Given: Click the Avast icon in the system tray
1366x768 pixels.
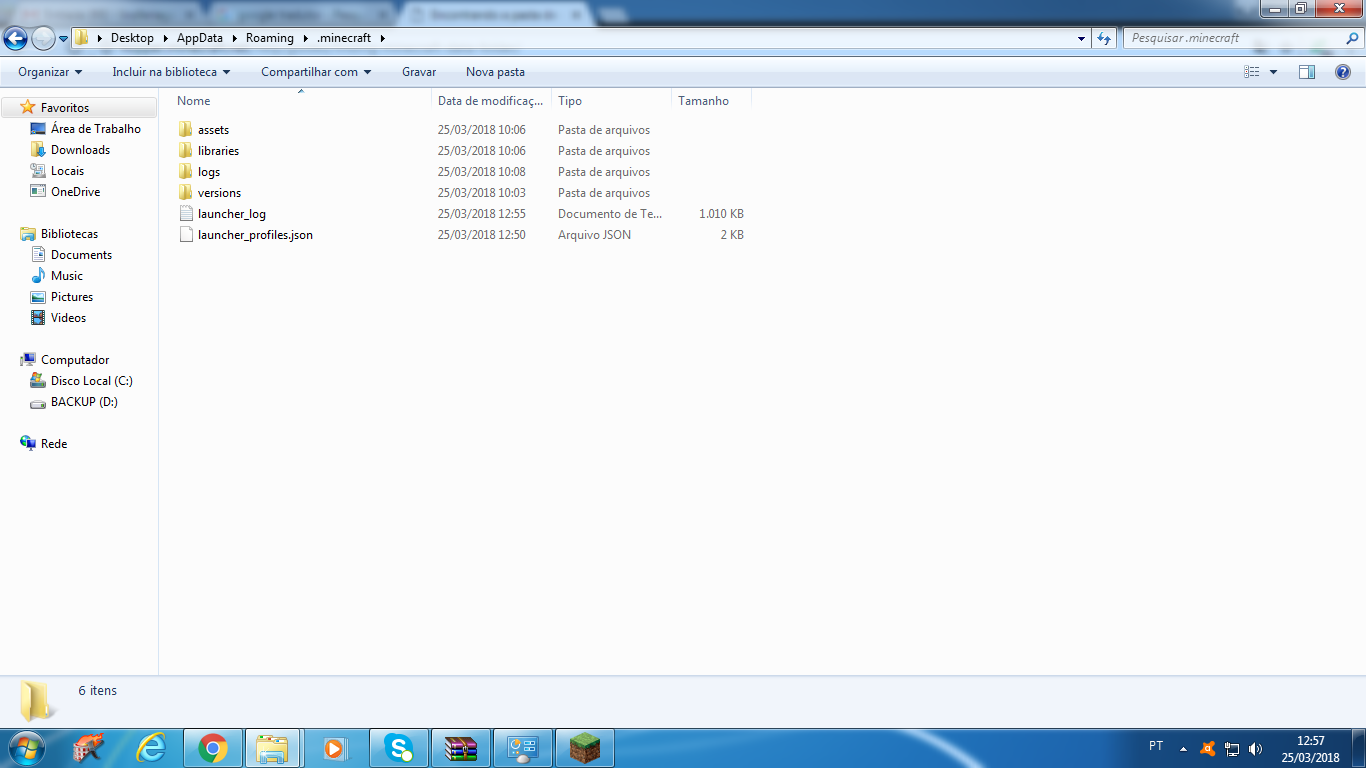Looking at the screenshot, I should coord(1208,748).
